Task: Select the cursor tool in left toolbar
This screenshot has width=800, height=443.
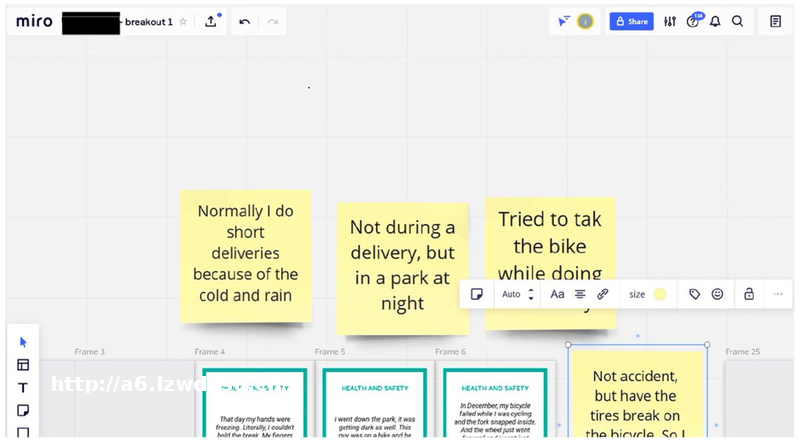Action: point(23,342)
